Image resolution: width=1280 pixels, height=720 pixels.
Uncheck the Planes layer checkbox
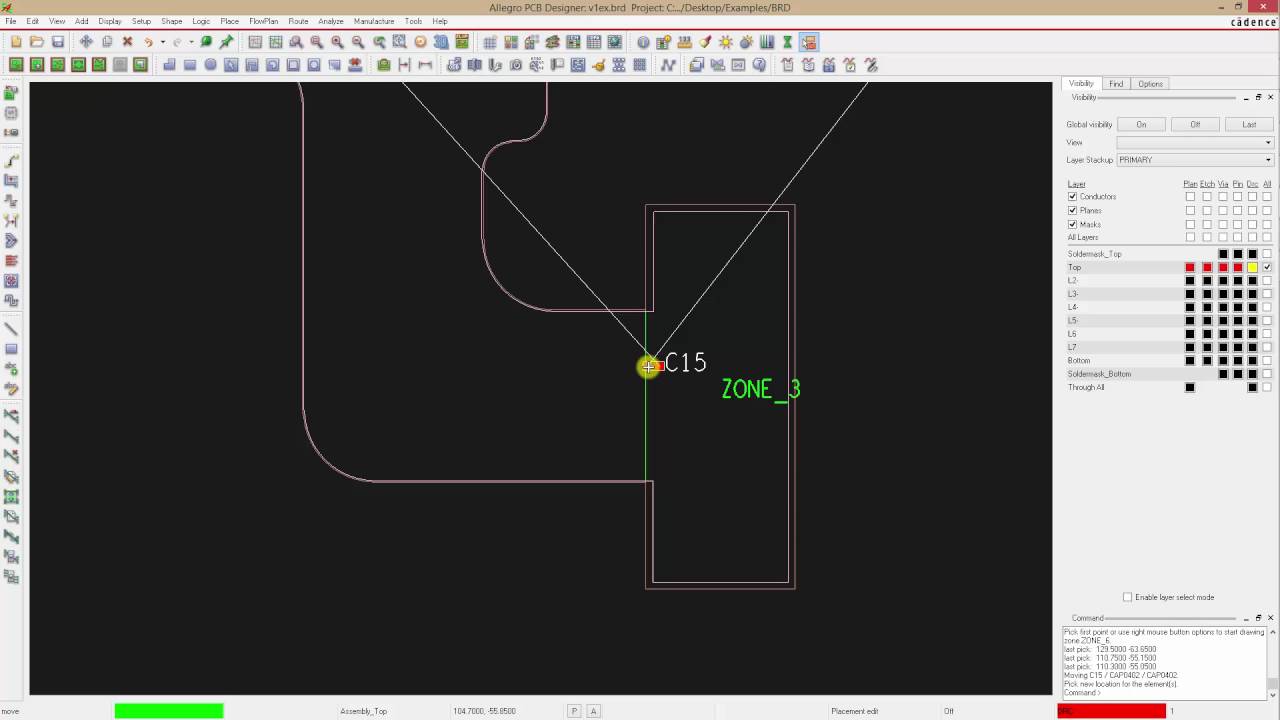point(1073,211)
